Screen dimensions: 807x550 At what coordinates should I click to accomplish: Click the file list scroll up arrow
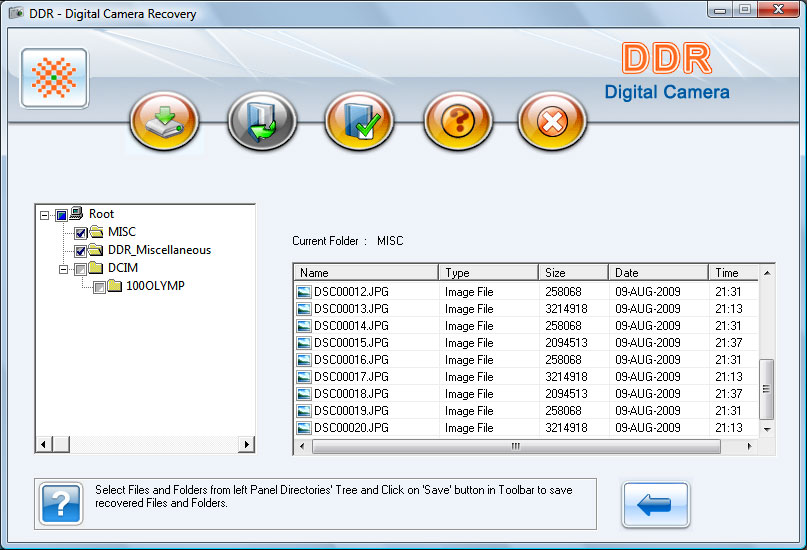[767, 273]
